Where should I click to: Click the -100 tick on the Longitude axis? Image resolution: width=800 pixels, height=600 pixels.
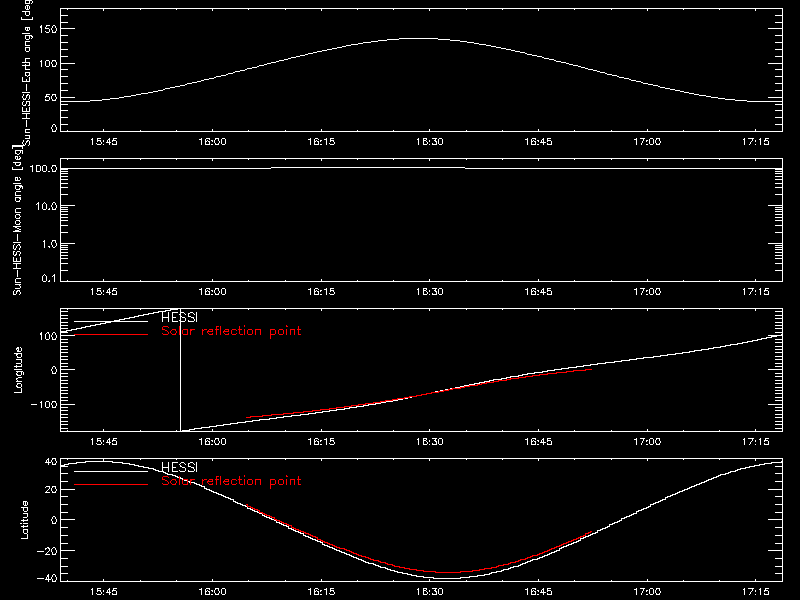(44, 404)
